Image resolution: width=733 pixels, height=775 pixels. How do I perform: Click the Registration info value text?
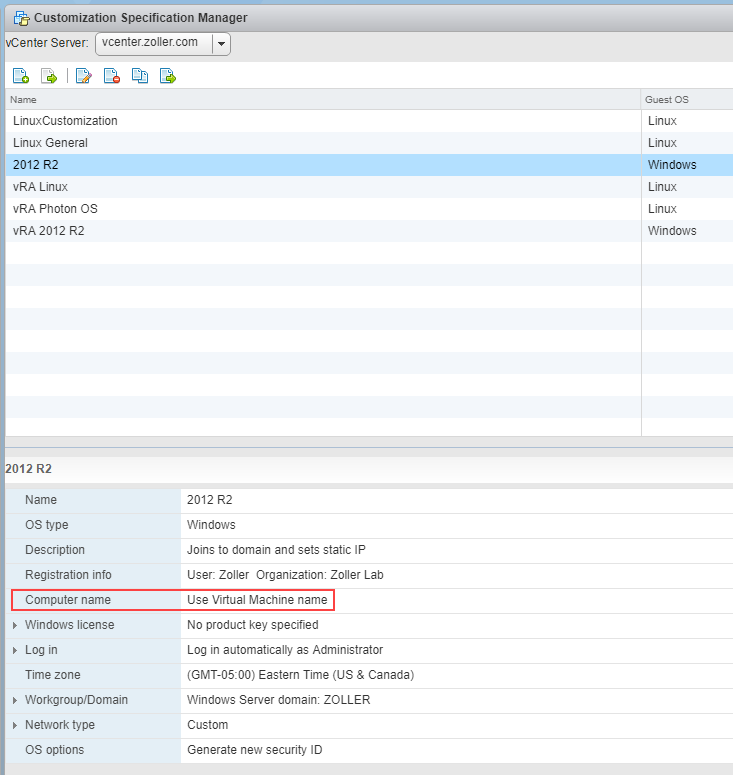coord(285,575)
